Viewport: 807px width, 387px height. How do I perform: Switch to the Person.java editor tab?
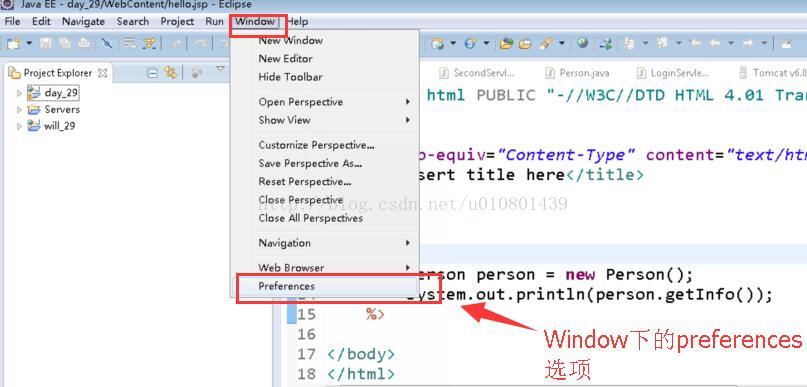pos(578,73)
